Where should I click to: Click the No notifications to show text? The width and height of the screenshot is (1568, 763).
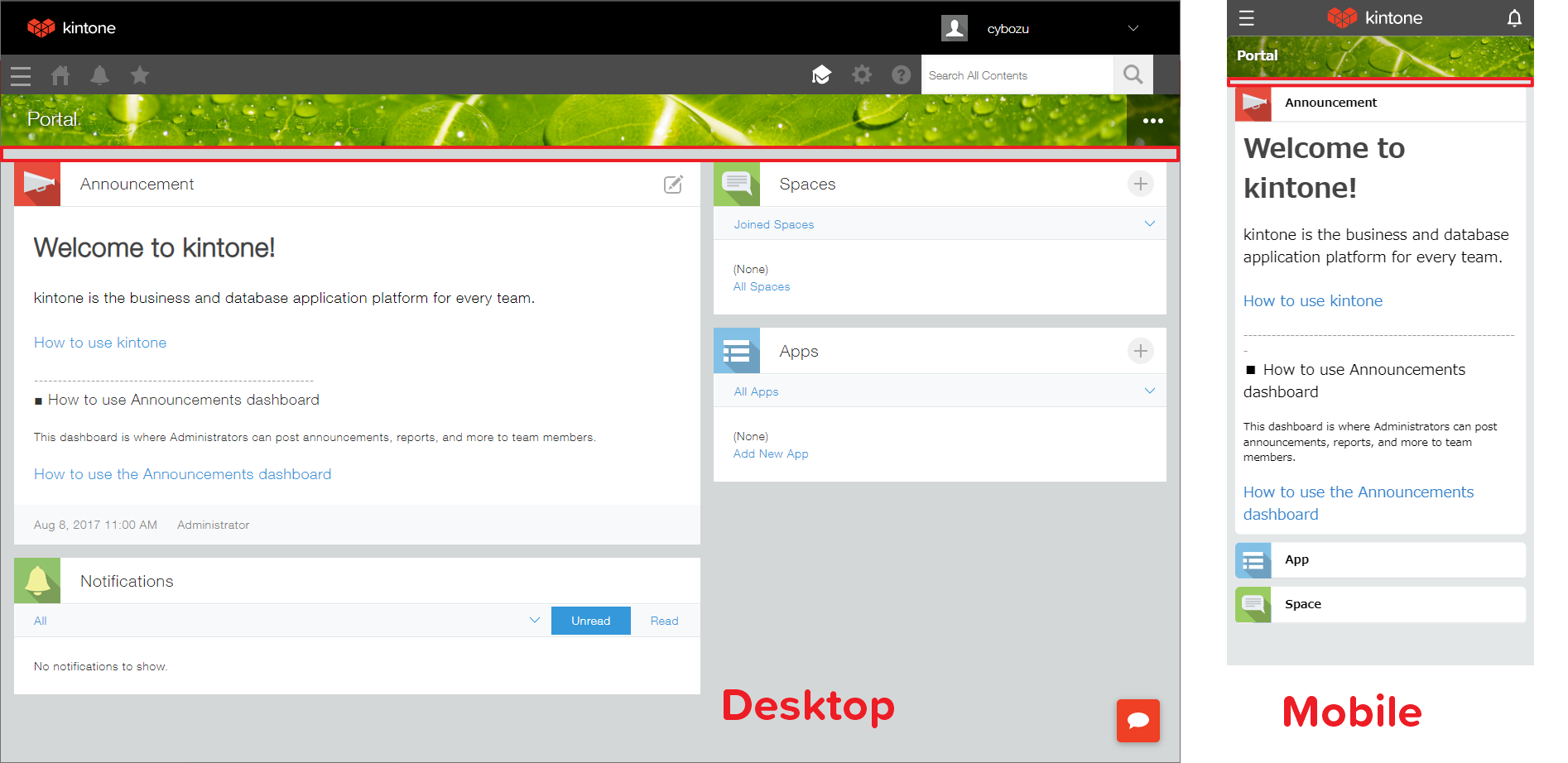100,666
